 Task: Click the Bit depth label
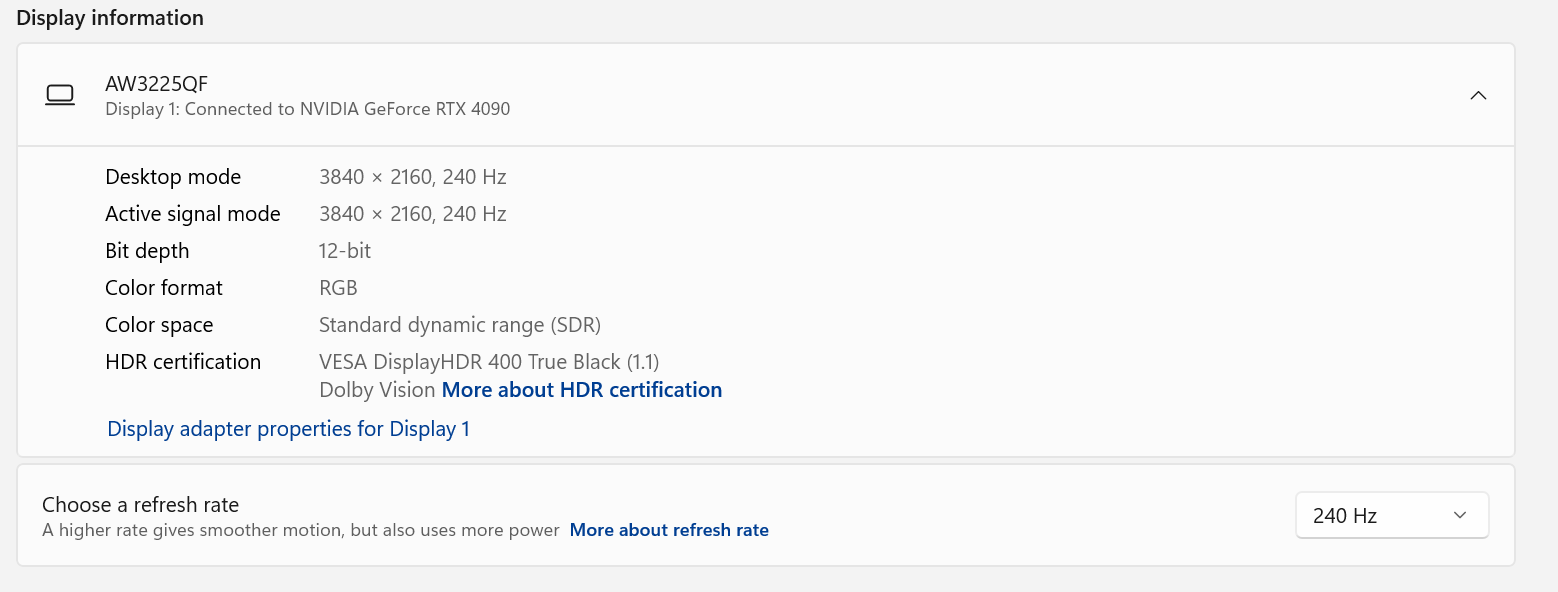[147, 251]
